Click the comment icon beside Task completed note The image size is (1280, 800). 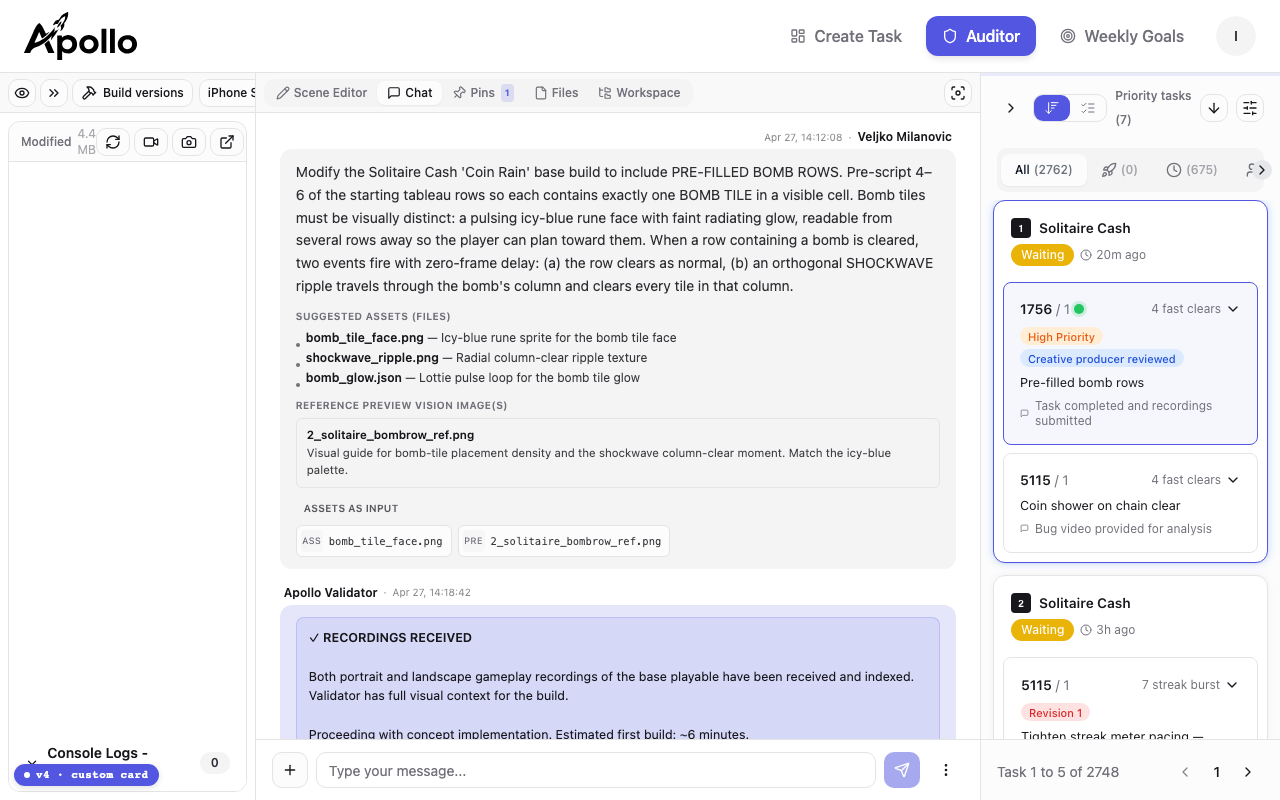[1024, 413]
